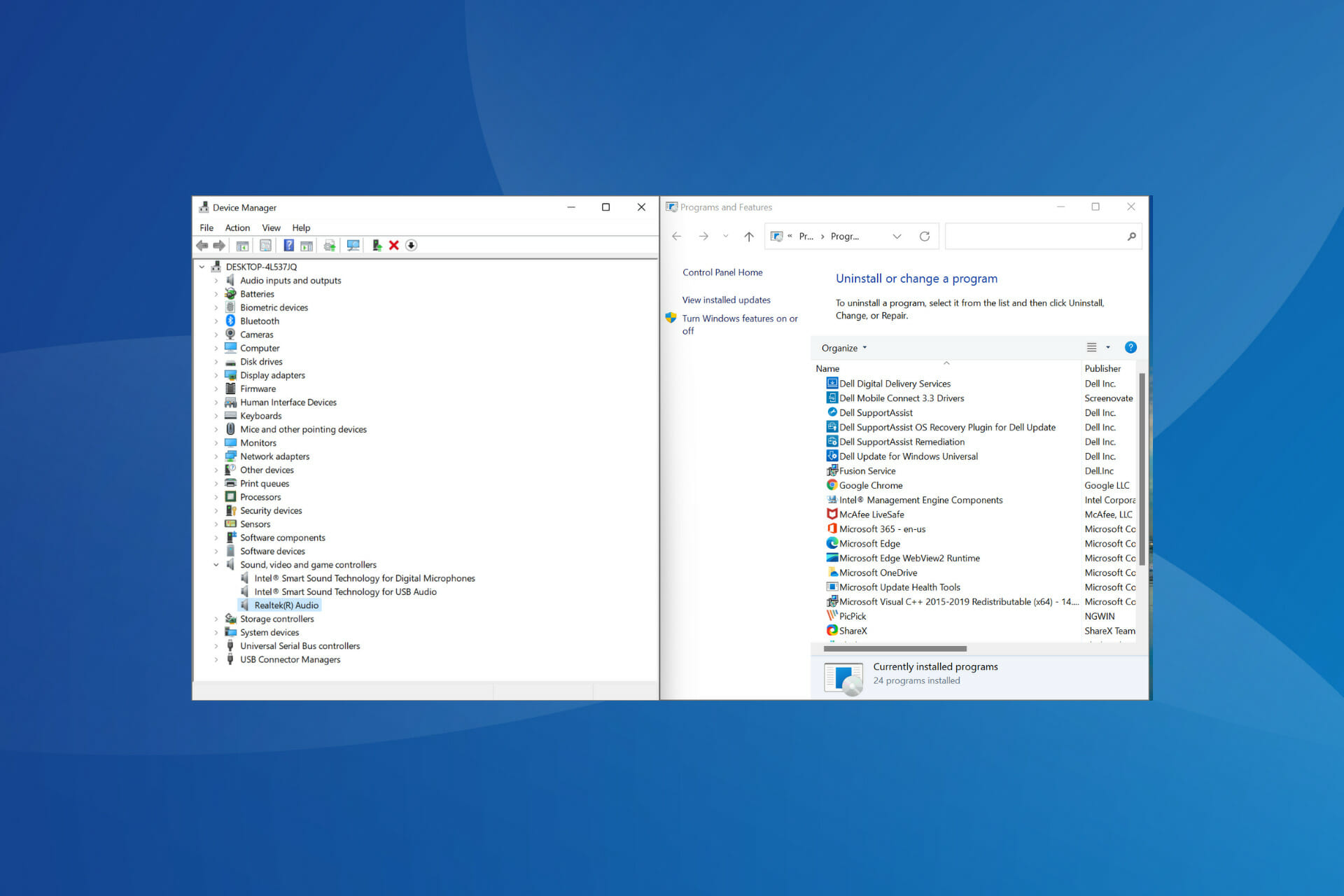Open the View menu in Device Manager

(271, 228)
